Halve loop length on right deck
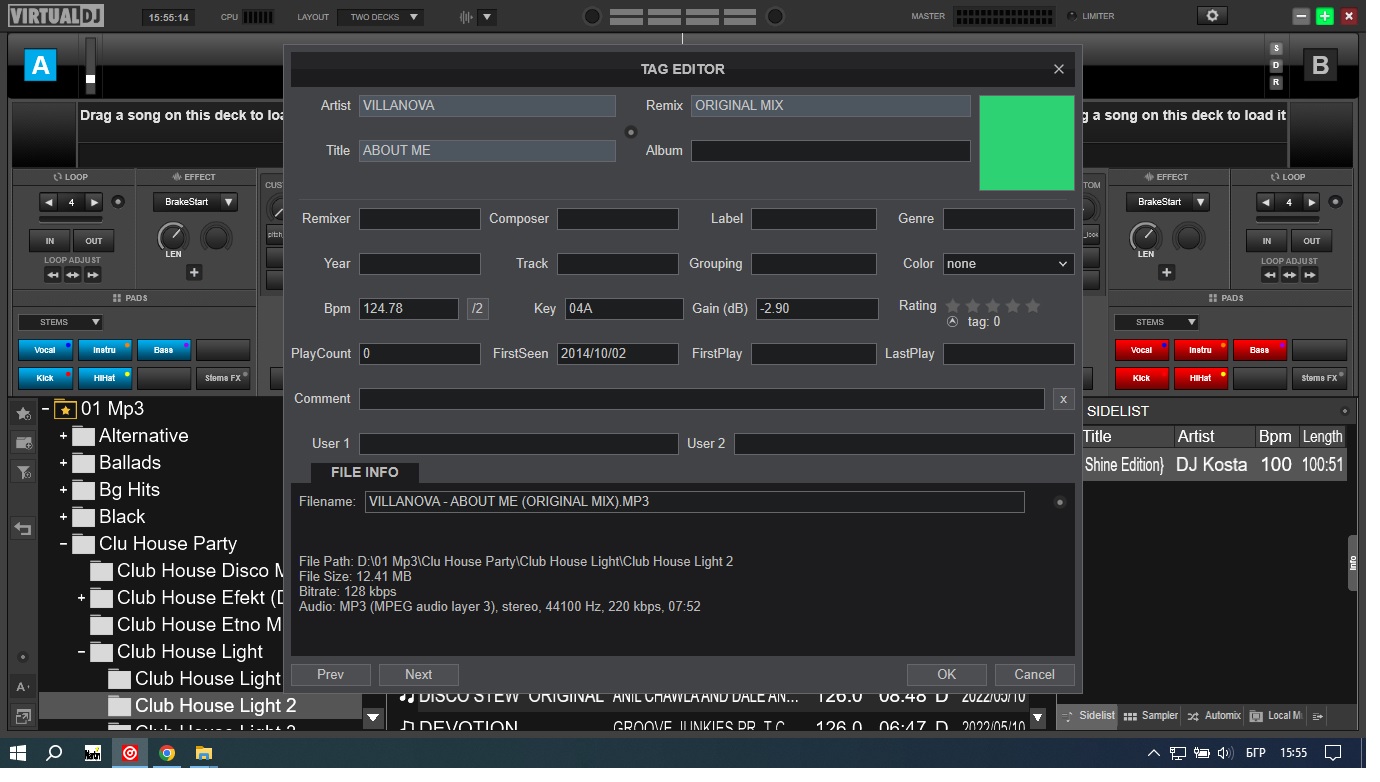1380x782 pixels. (x=1266, y=202)
